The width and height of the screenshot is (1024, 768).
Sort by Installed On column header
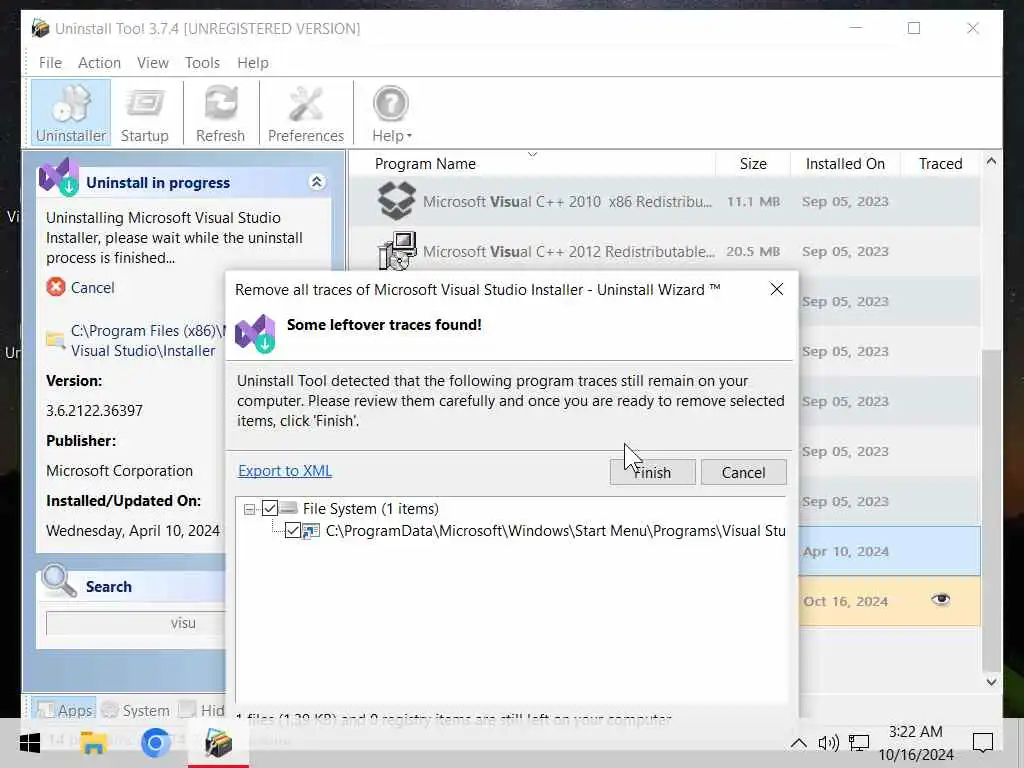point(845,164)
